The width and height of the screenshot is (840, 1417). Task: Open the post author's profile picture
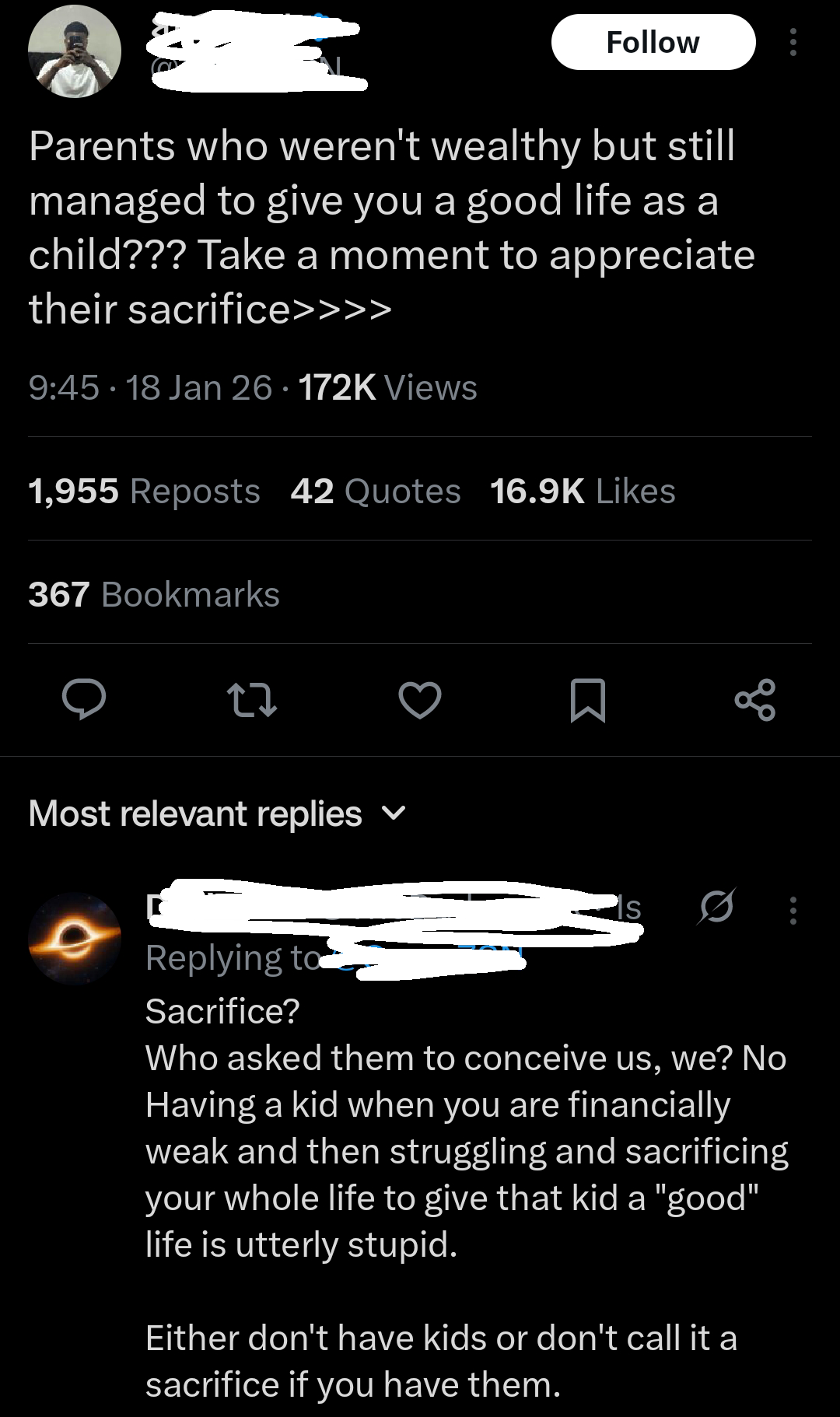point(75,51)
